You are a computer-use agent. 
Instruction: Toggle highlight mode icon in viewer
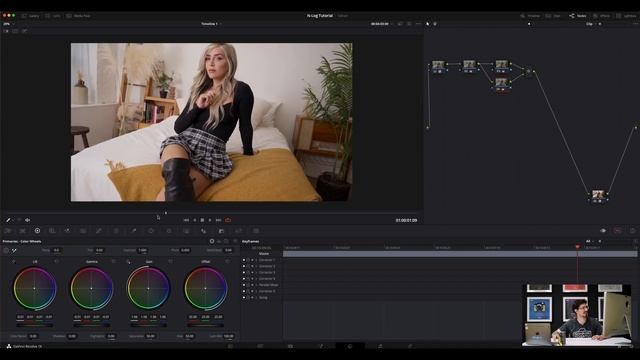pos(24,31)
